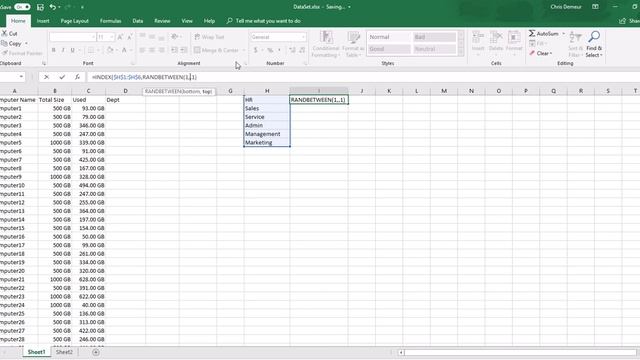Open Sort & Filter menu
The height and width of the screenshot is (360, 640).
(575, 44)
